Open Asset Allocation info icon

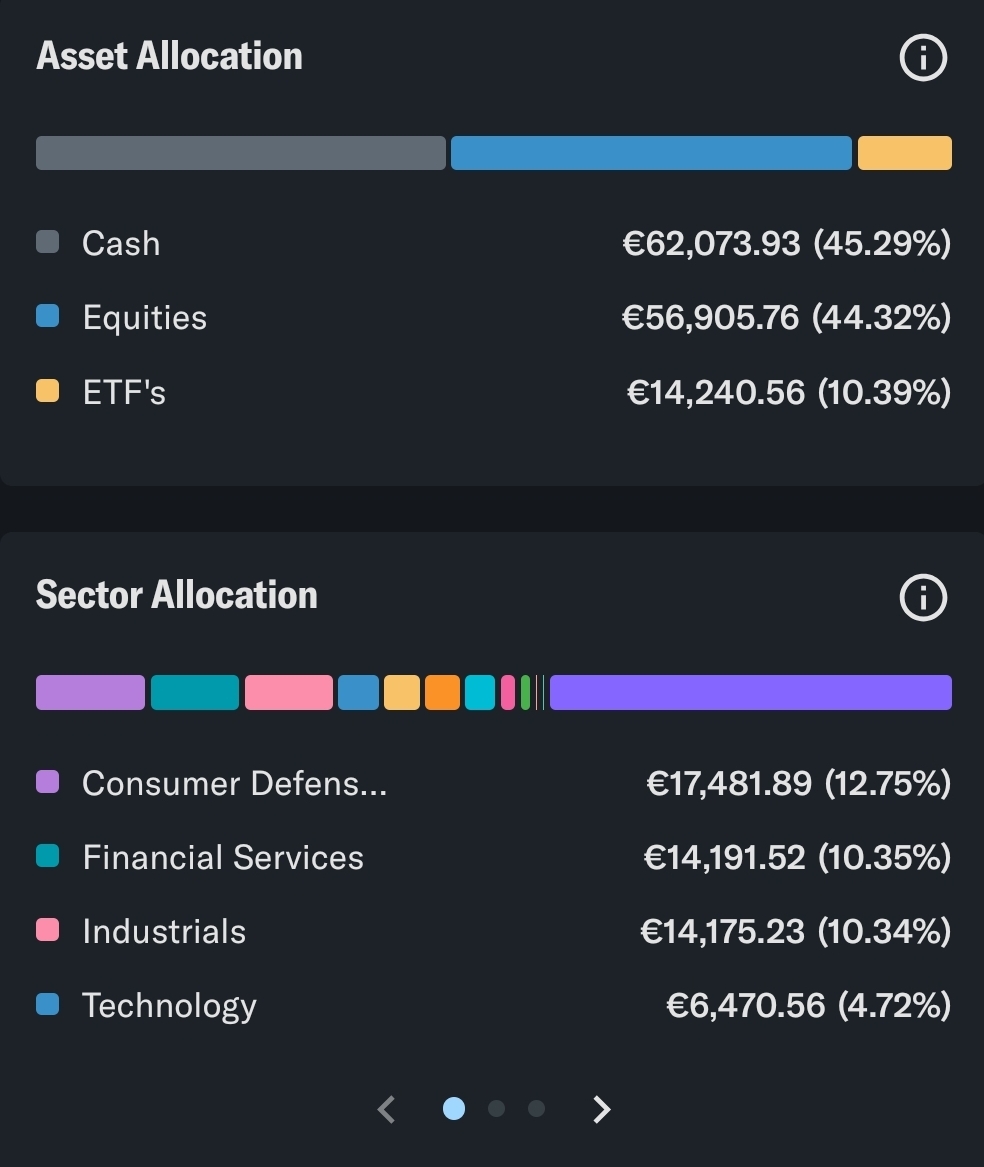point(922,58)
